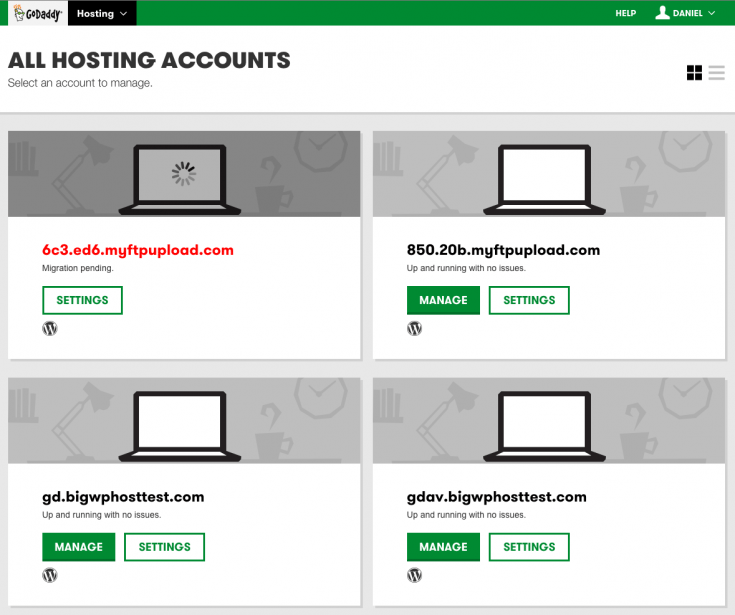735x615 pixels.
Task: Click loading laptop thumbnail of 6c3.ed6 account
Action: [180, 180]
